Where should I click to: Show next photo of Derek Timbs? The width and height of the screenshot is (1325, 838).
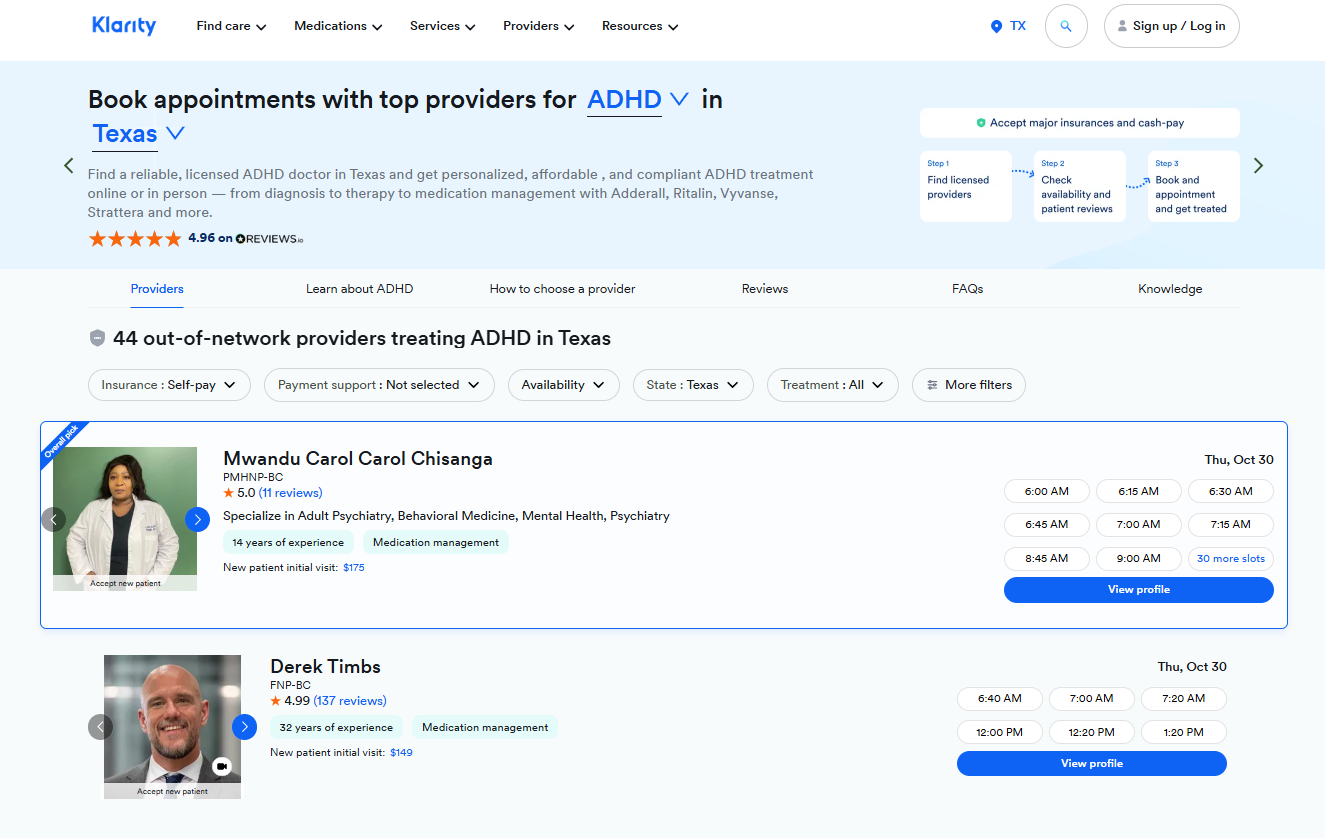tap(244, 727)
